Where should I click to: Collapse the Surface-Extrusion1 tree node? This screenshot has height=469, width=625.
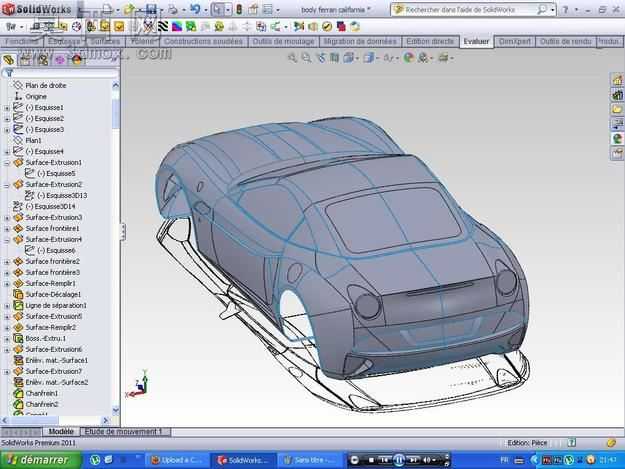(x=7, y=163)
